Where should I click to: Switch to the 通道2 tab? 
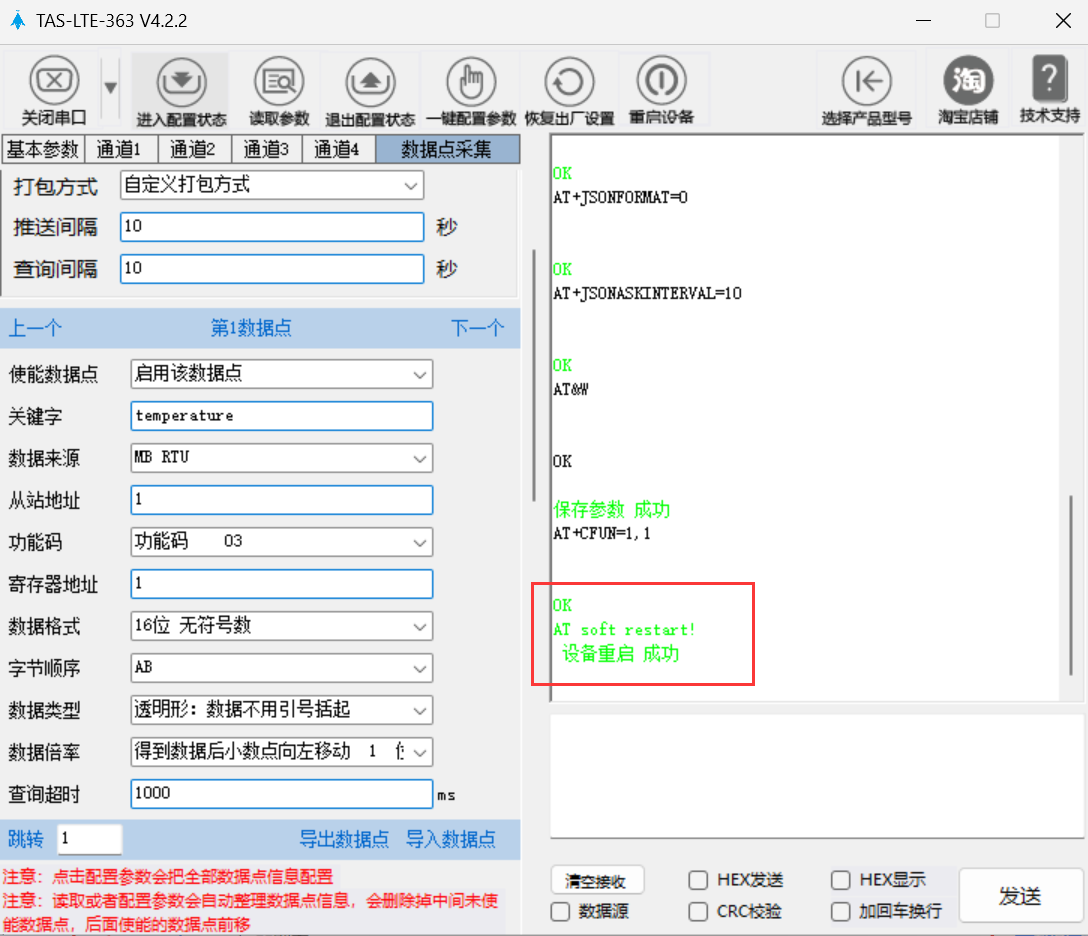pyautogui.click(x=193, y=150)
